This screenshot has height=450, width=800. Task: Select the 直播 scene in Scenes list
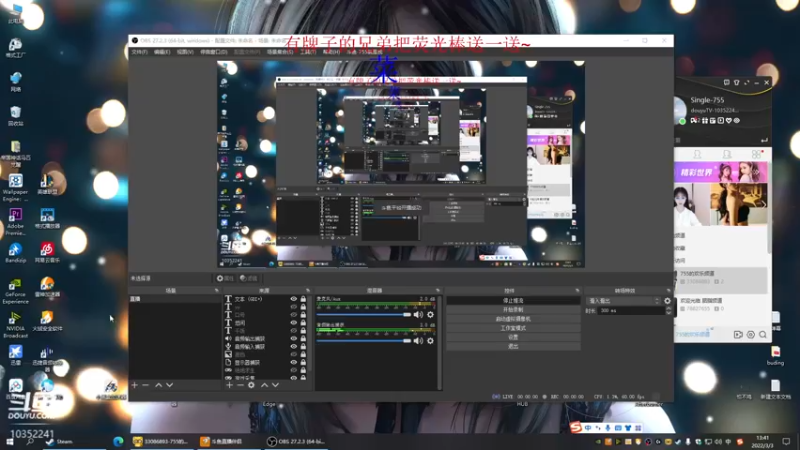click(175, 299)
